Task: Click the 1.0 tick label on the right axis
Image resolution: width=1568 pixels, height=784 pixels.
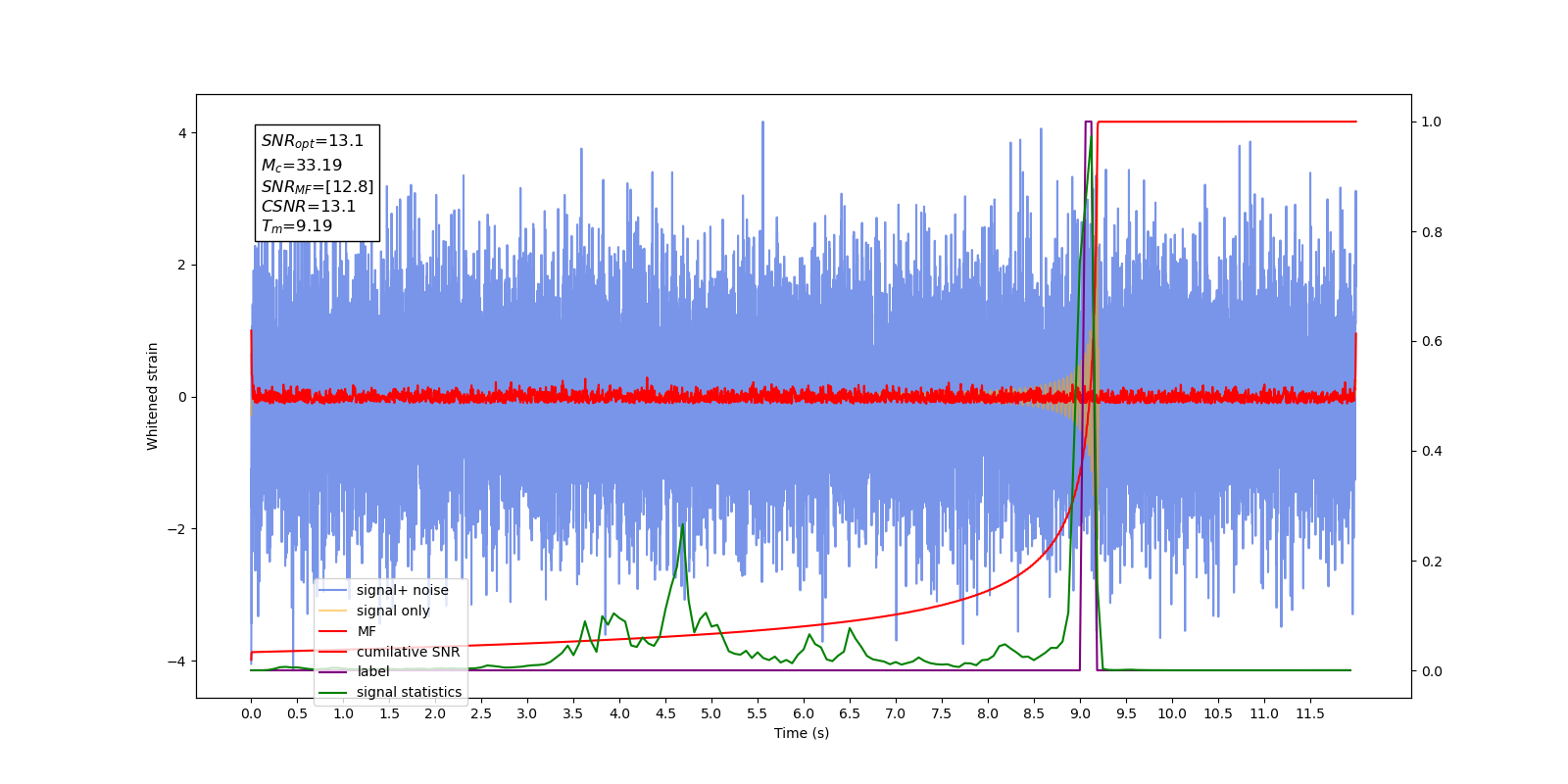Action: coord(1432,122)
